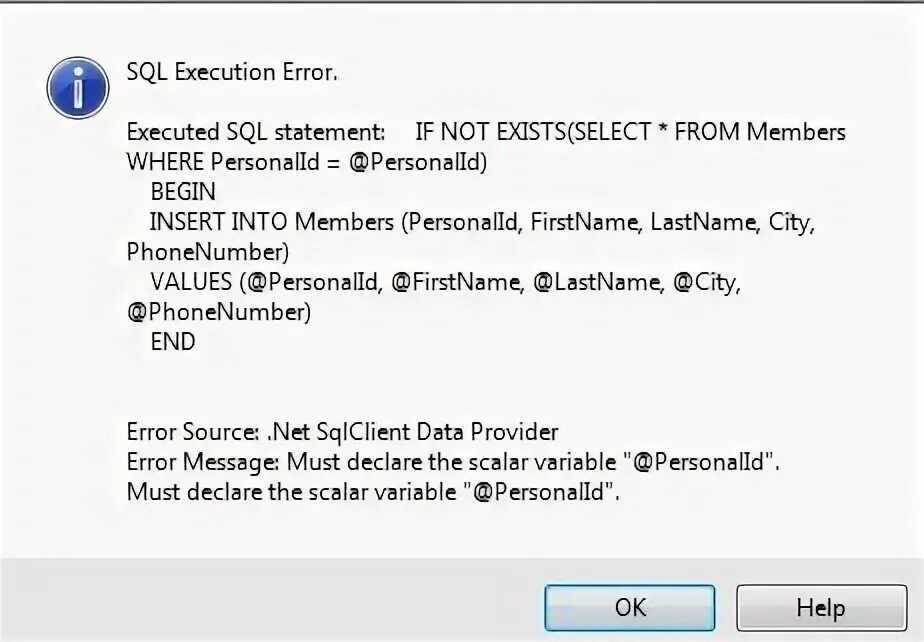924x642 pixels.
Task: Click the @City parameter
Action: [707, 282]
